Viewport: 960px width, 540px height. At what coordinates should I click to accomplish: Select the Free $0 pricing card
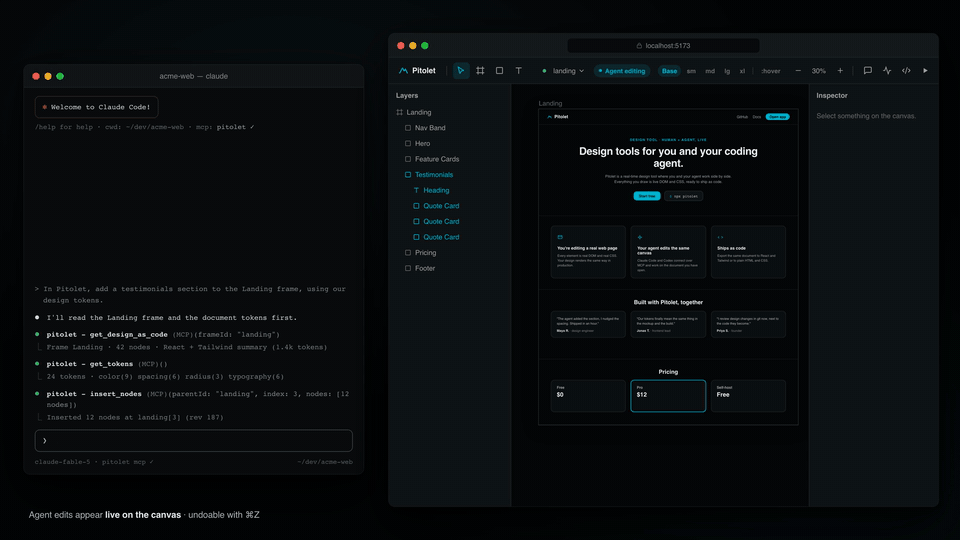pyautogui.click(x=588, y=396)
